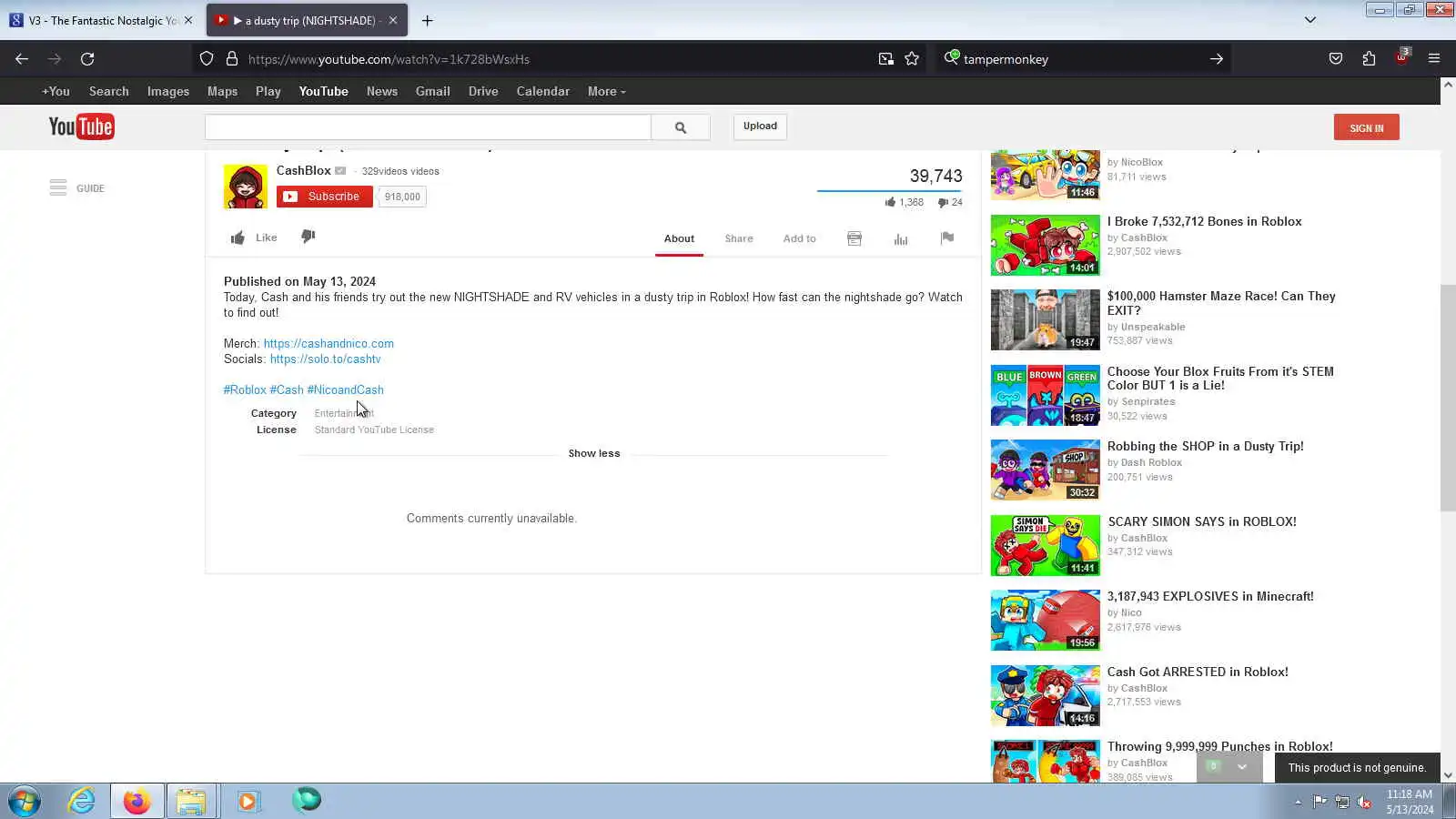This screenshot has width=1456, height=819.
Task: Open the Firefox application menu
Action: click(1434, 59)
